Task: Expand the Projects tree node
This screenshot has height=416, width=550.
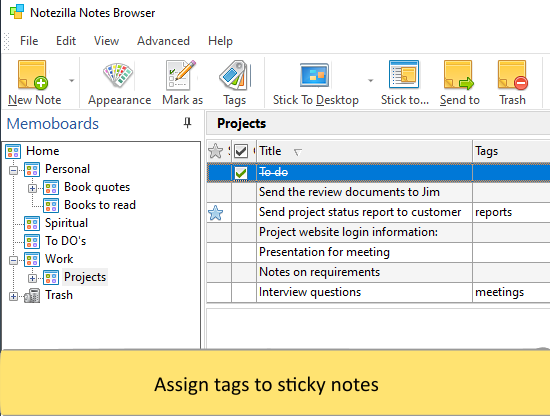Action: tap(32, 278)
